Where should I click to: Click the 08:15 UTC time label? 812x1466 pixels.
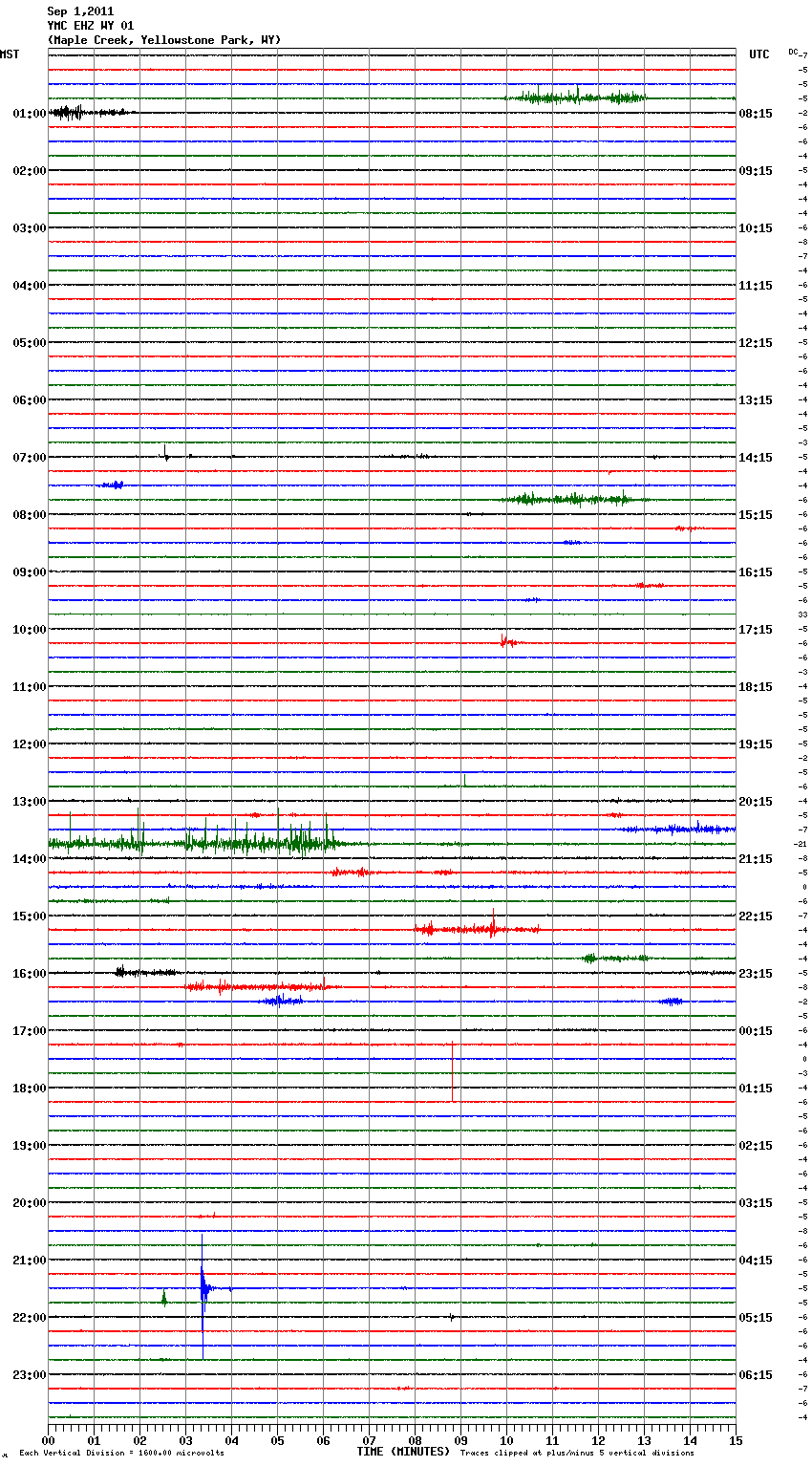(756, 114)
